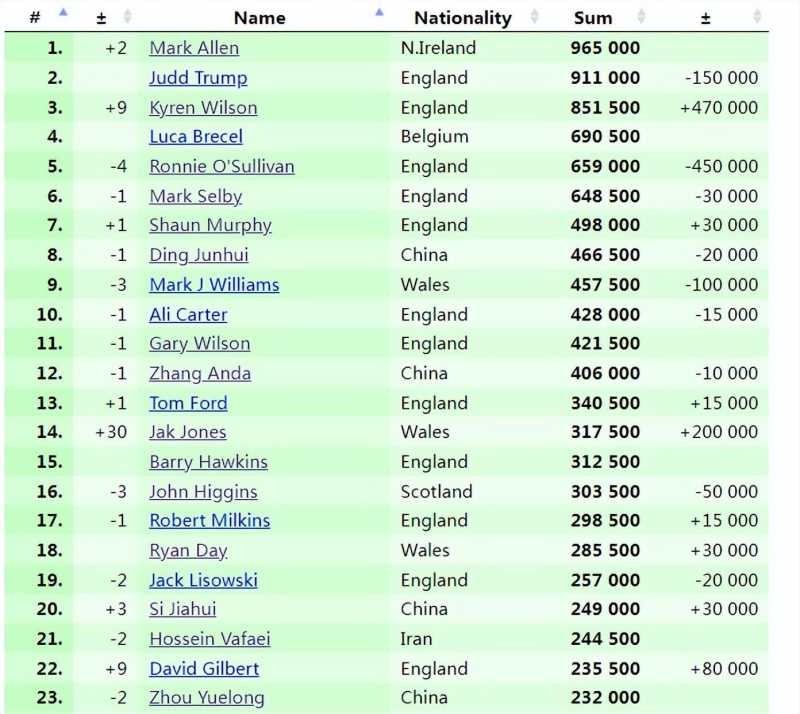Open the Si Jiahui link
Image resolution: width=800 pixels, height=714 pixels.
182,609
